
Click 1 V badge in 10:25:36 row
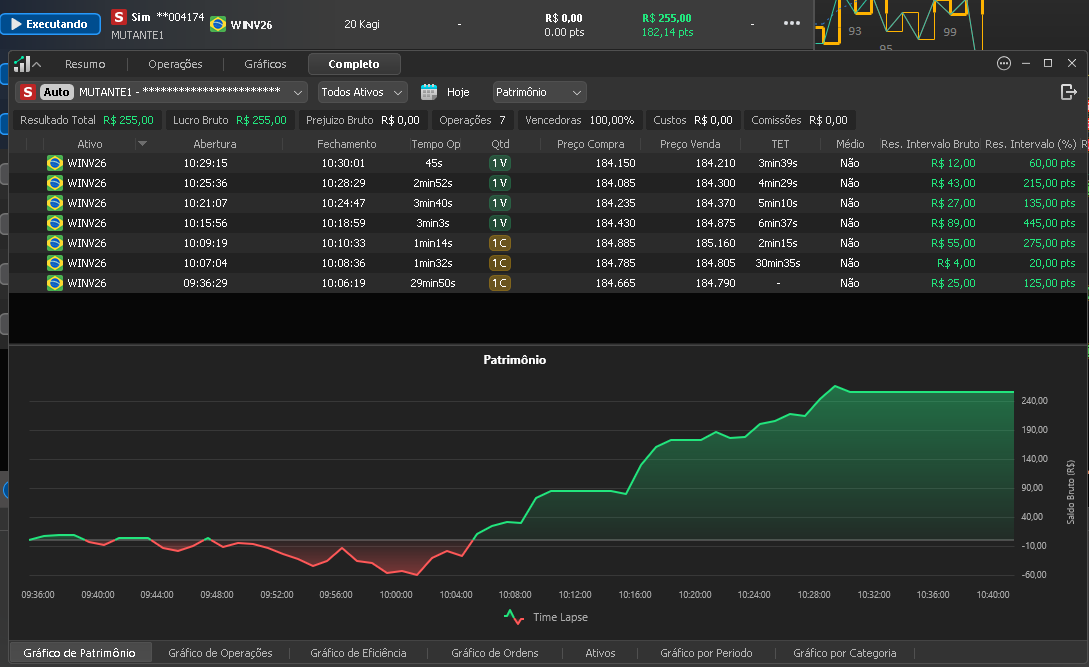[x=499, y=183]
